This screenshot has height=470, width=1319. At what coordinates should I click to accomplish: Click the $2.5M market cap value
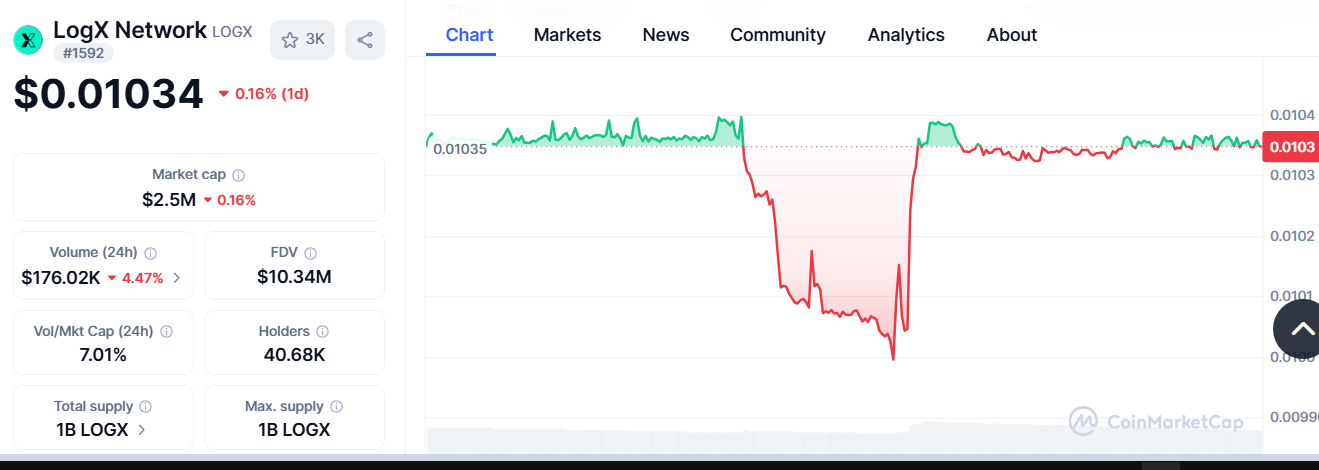pos(169,199)
